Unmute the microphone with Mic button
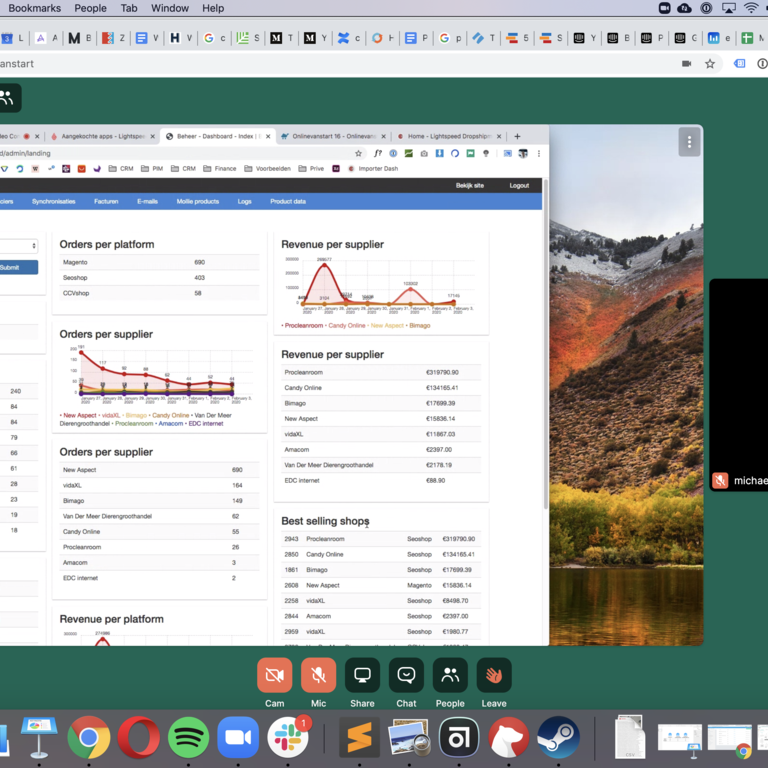Screen dimensions: 768x768 pos(318,676)
